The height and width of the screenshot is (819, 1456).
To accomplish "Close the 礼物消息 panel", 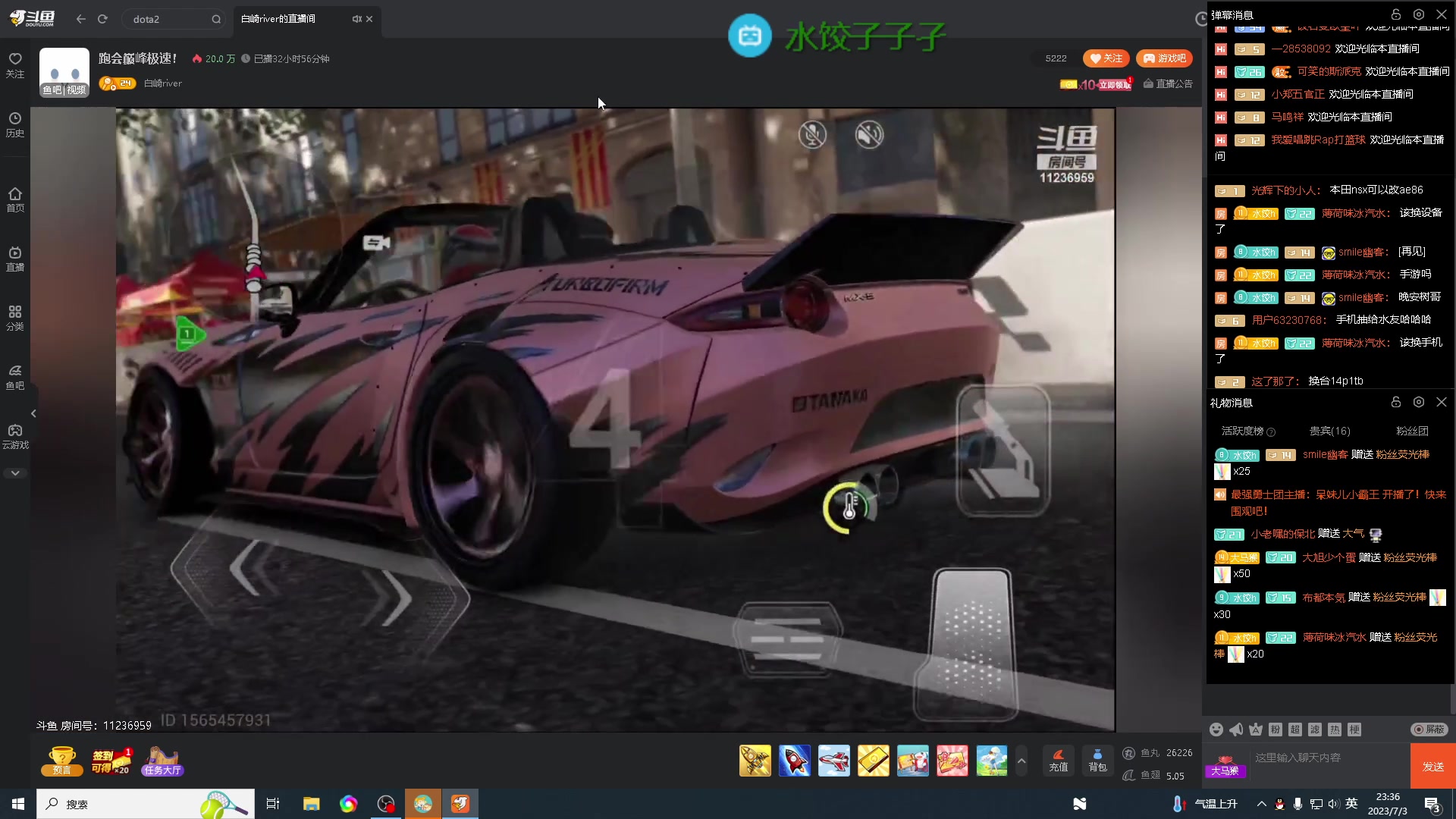I will tap(1442, 402).
